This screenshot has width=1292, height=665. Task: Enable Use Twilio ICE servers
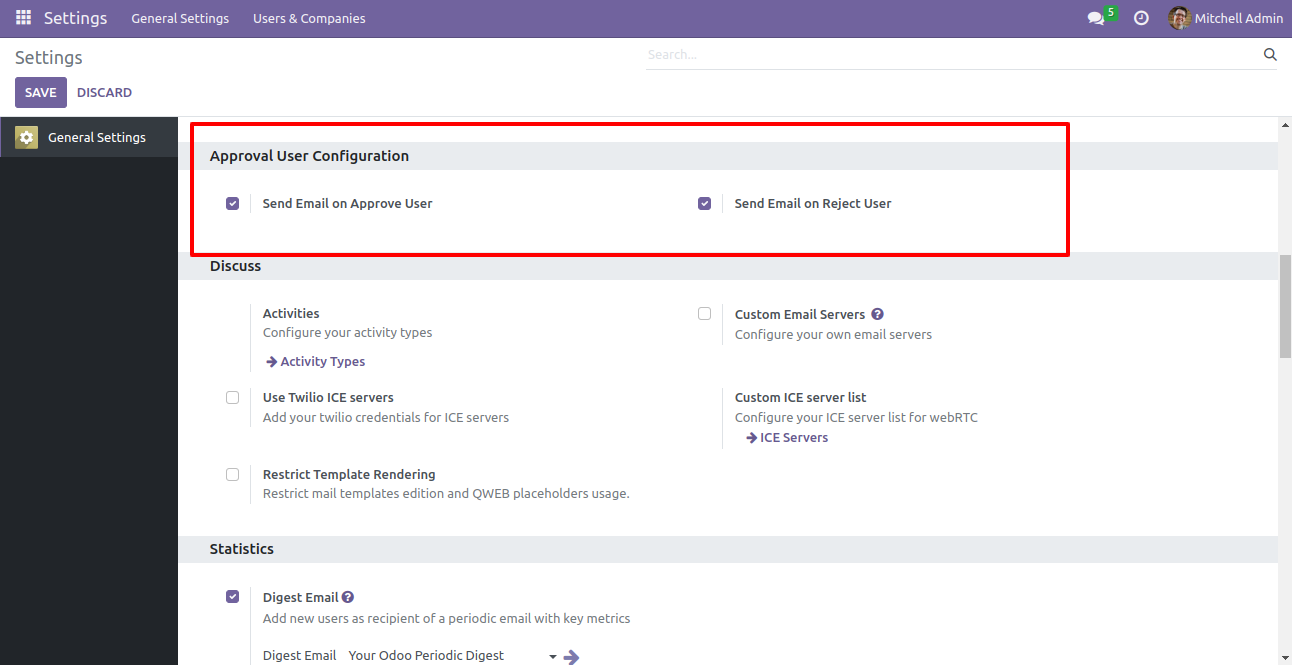(232, 397)
